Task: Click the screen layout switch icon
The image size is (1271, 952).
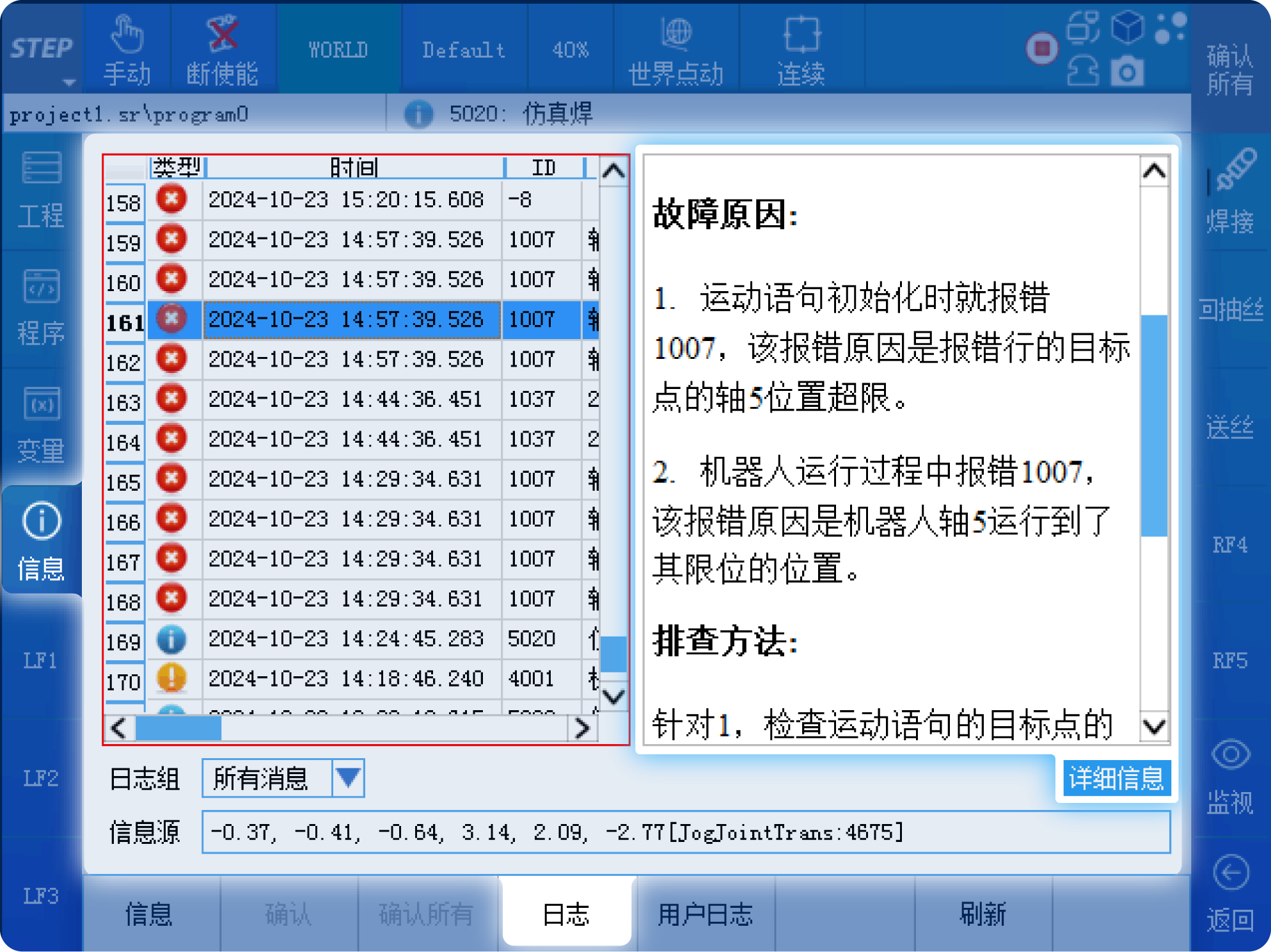Action: pos(1083,28)
